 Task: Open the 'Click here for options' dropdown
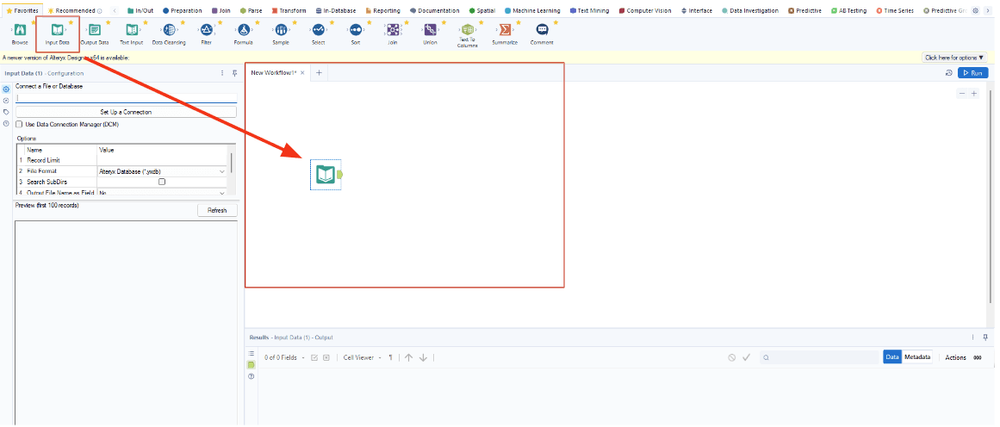(953, 58)
